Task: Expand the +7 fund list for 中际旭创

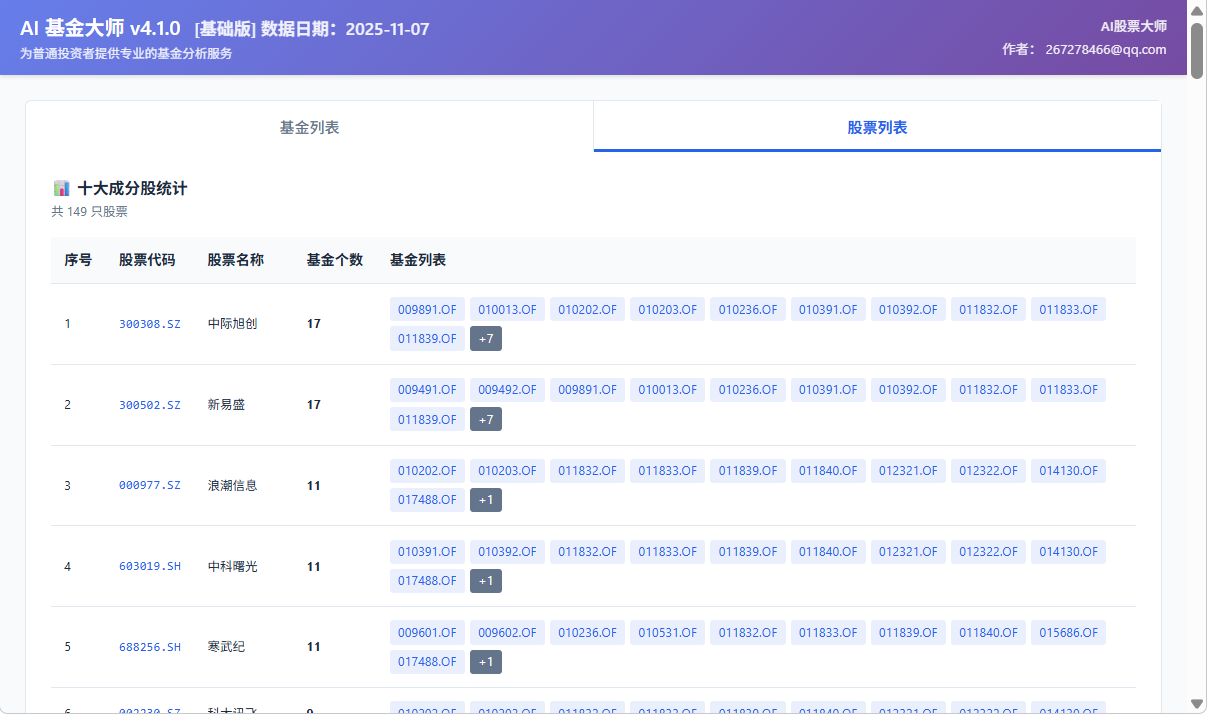Action: pyautogui.click(x=485, y=338)
